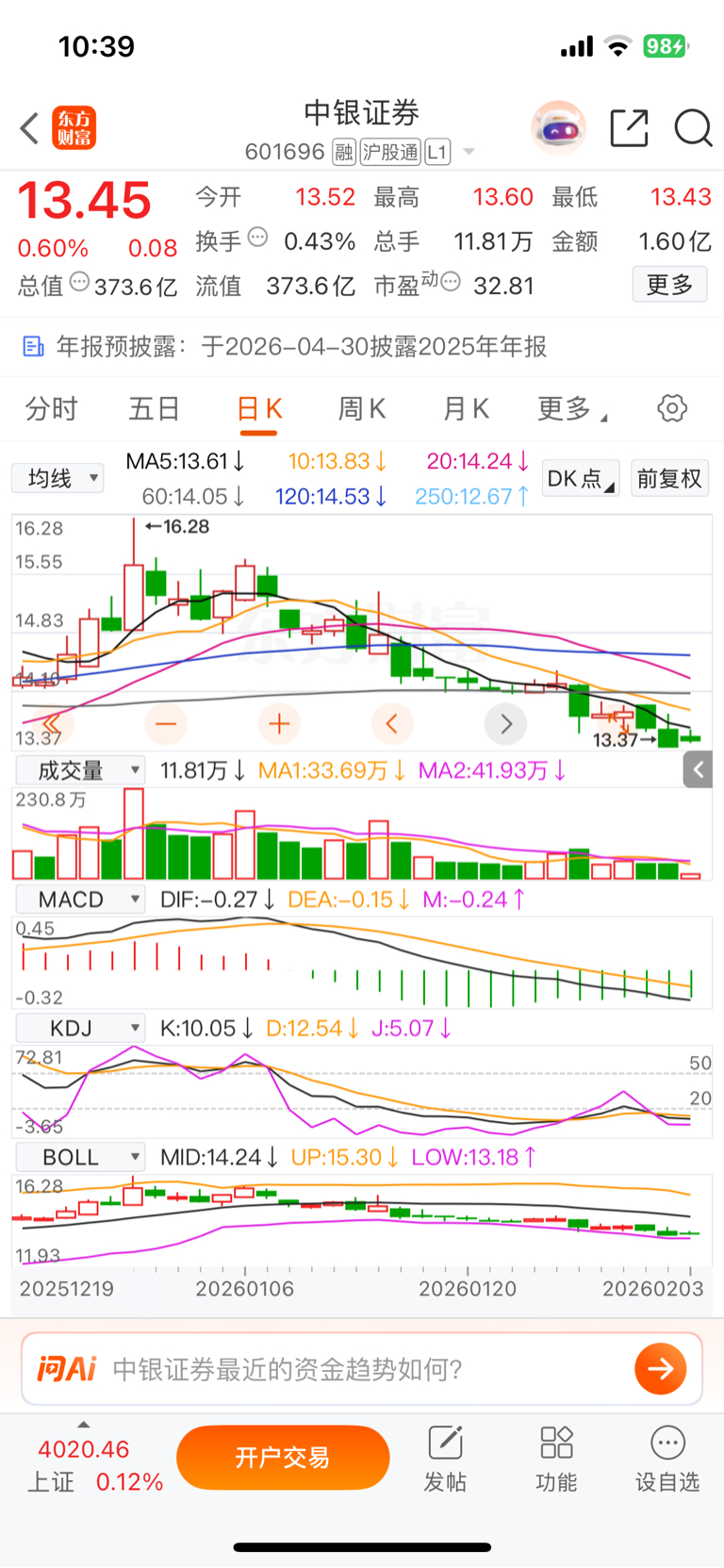Tap the info icon beside 市盈动
The height and width of the screenshot is (1568, 724).
pos(451,281)
